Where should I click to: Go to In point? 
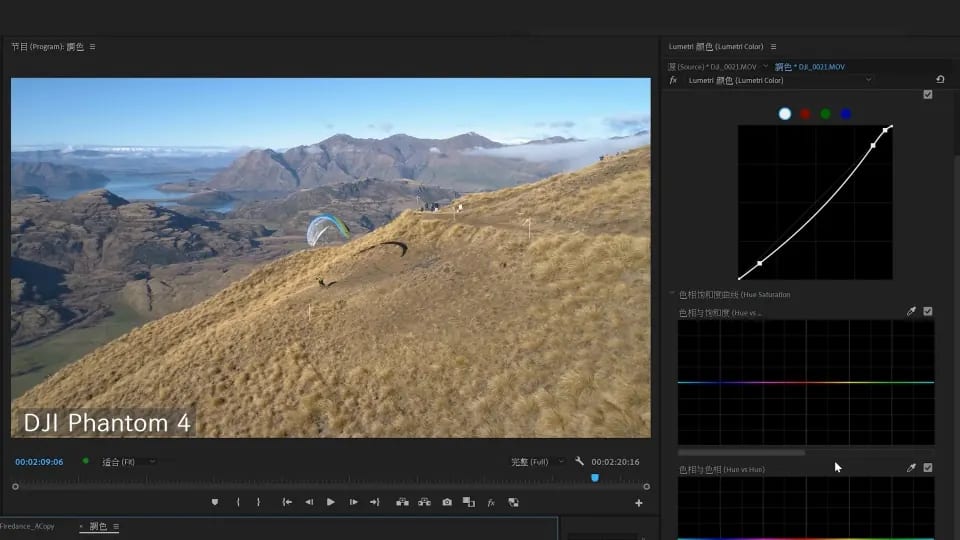(x=287, y=502)
